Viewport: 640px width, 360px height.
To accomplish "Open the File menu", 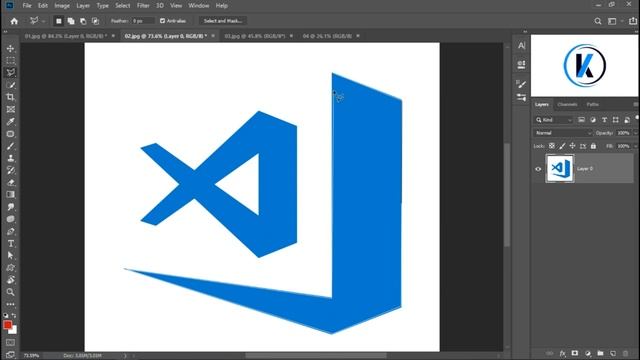I will (x=27, y=6).
